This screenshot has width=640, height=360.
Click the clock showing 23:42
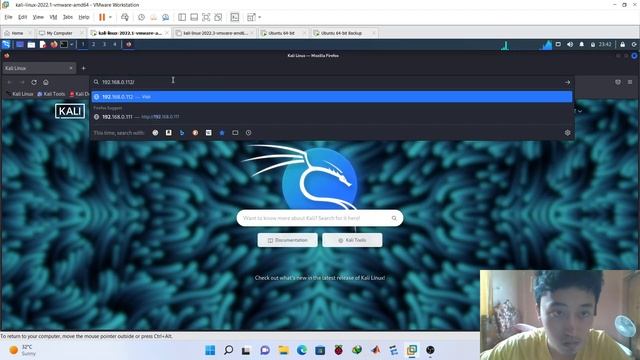pos(605,44)
